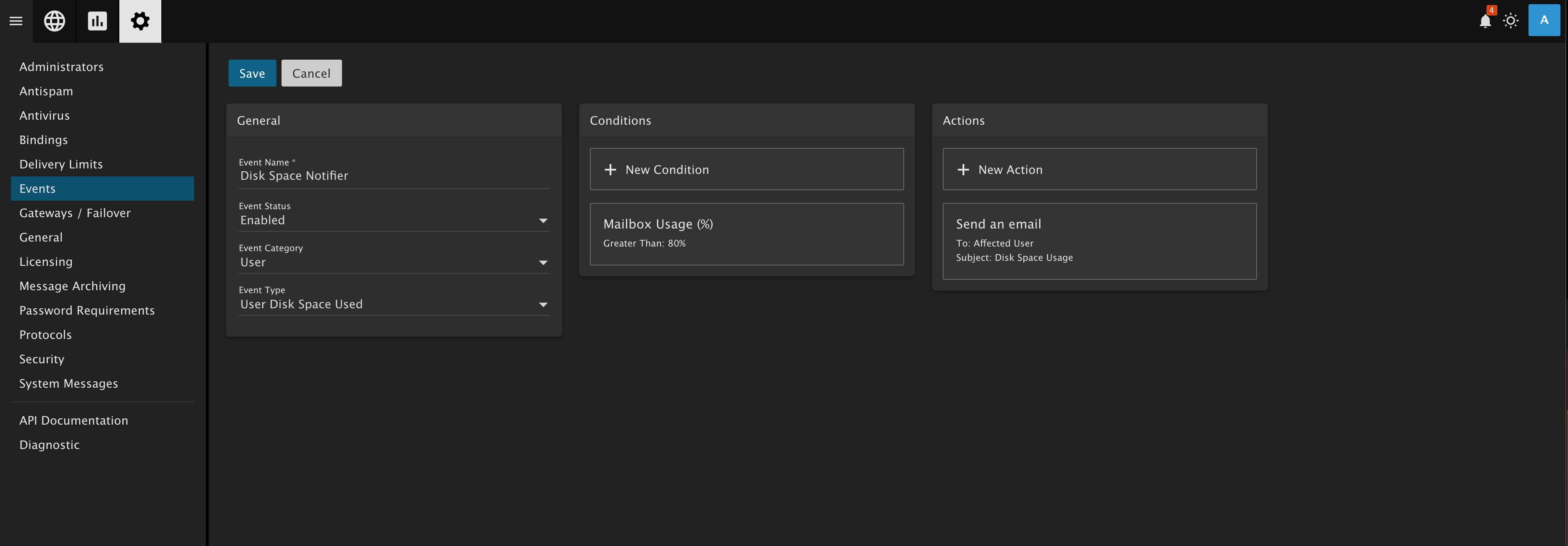Expand the Event Category dropdown
Screen dimensions: 1568x546
[543, 262]
